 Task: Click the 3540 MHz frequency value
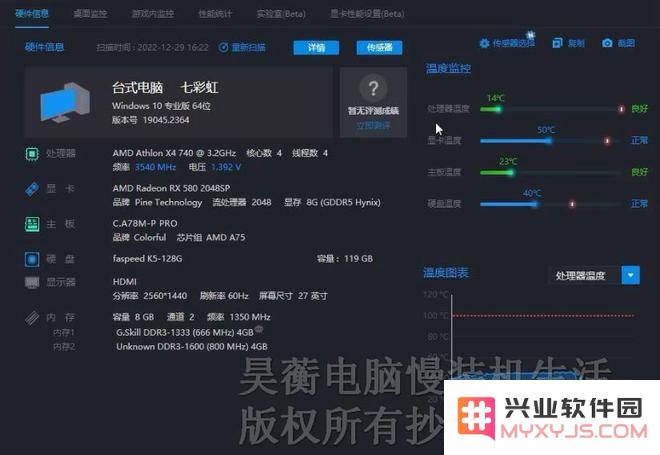155,167
